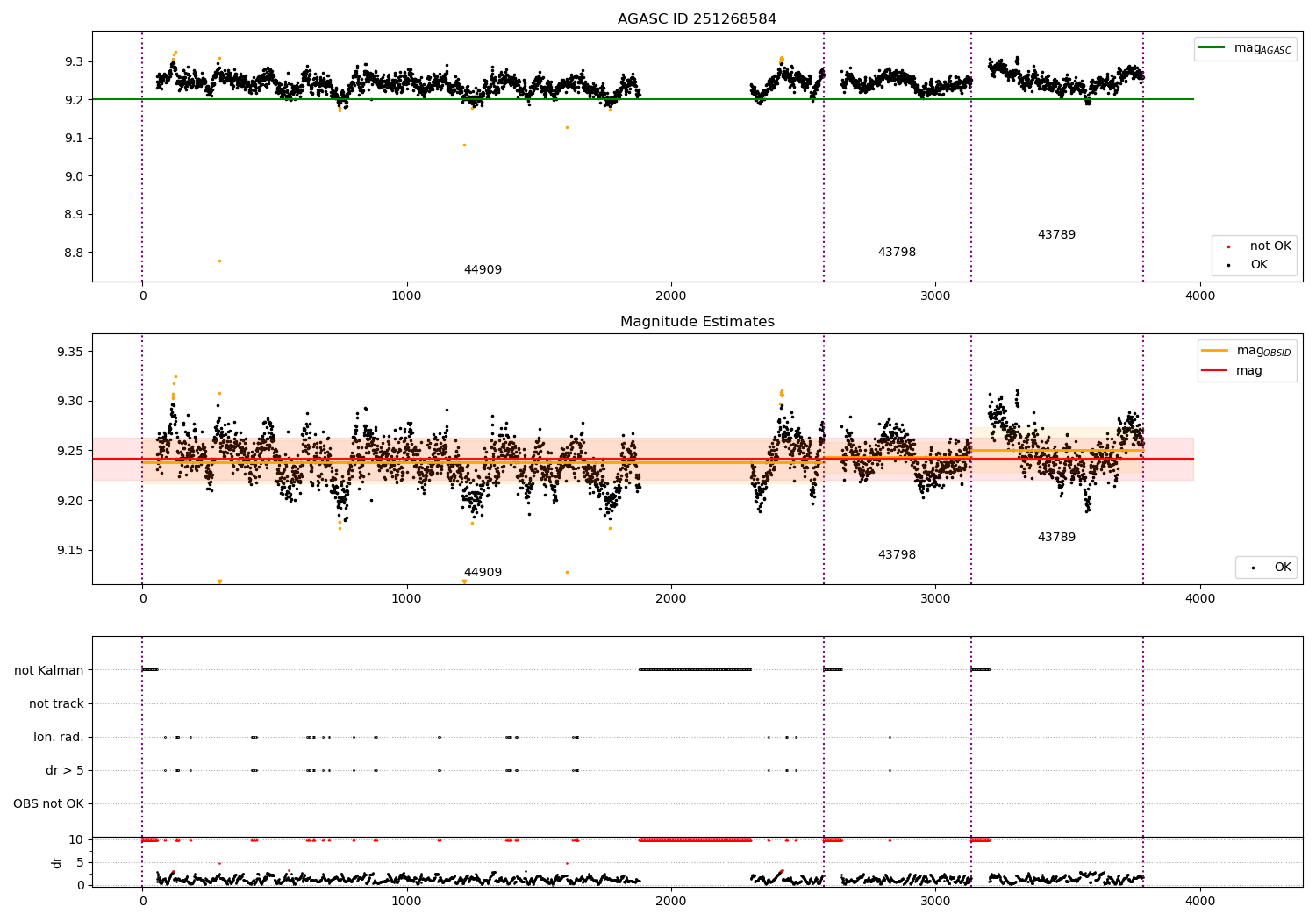Click the 3000 x-tick under the bottom plot

click(936, 901)
